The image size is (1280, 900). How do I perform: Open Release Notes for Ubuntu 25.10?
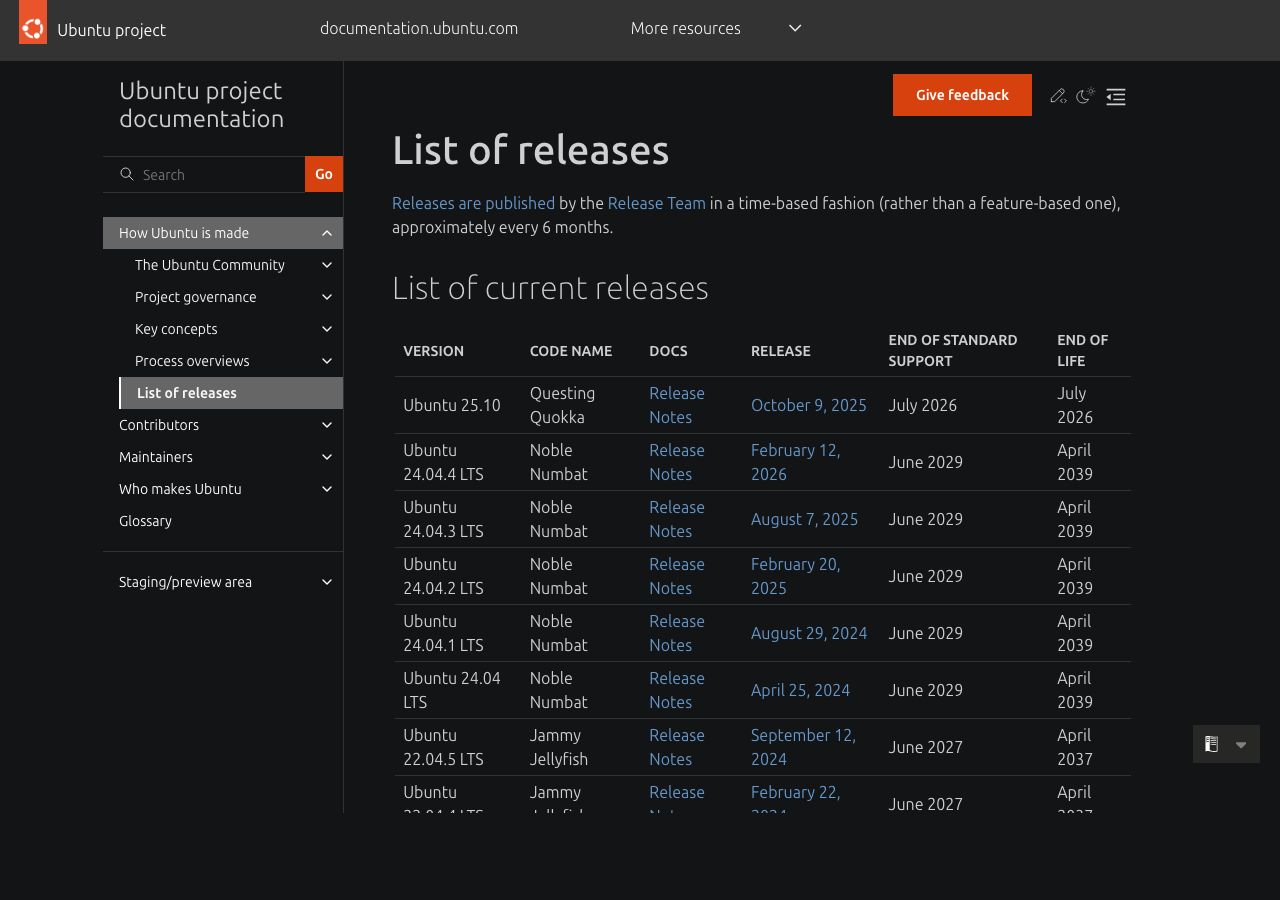coord(676,405)
